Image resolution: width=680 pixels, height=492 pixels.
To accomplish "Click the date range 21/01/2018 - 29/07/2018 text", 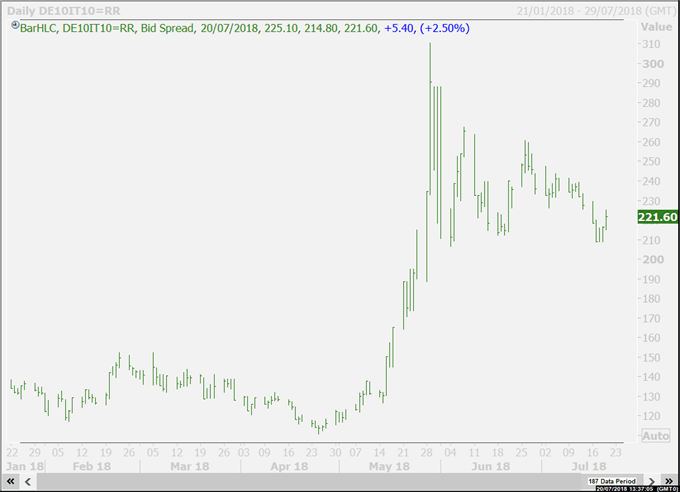I will (x=596, y=11).
